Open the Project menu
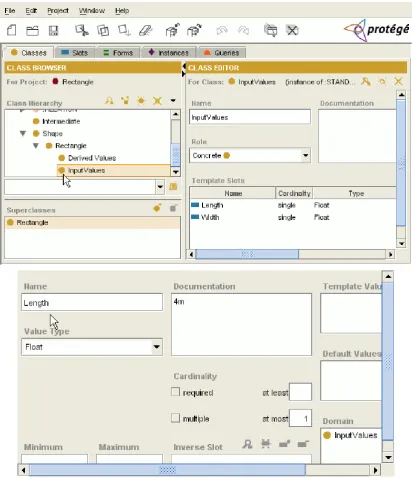Image resolution: width=413 pixels, height=478 pixels. [58, 11]
